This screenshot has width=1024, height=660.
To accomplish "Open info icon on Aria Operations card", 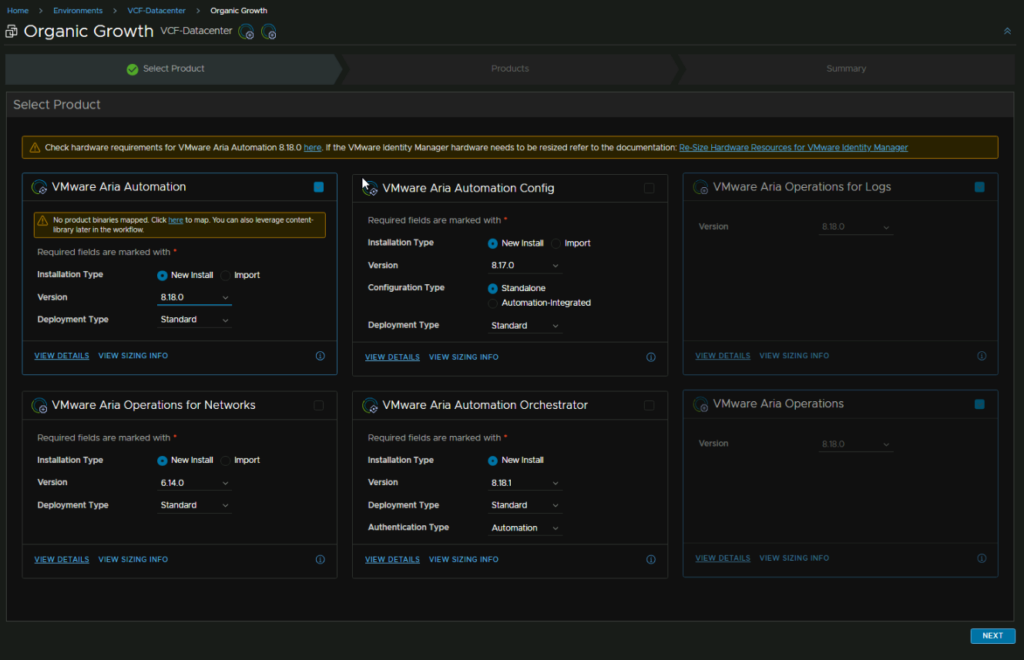I will pyautogui.click(x=982, y=558).
